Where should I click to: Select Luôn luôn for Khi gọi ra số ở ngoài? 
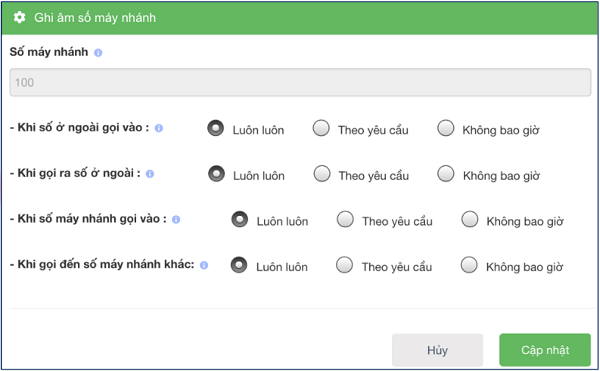coord(216,174)
